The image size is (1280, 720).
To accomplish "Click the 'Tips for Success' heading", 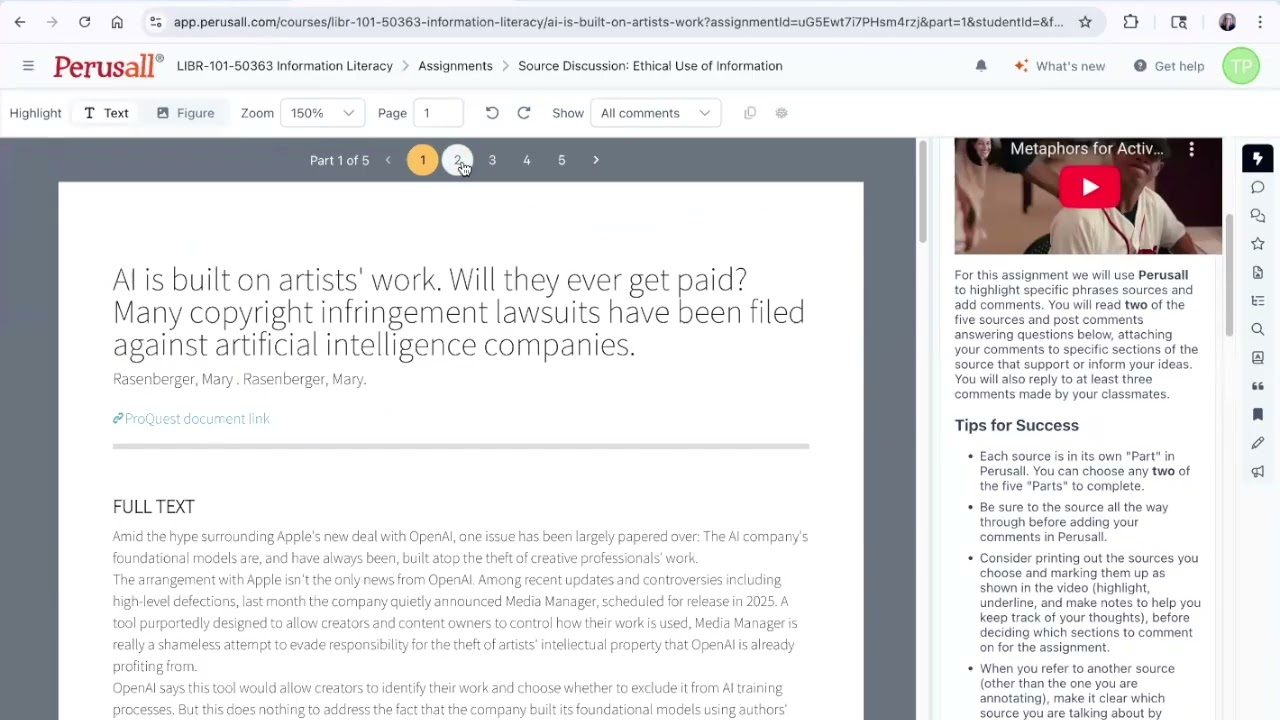I will coord(1016,425).
